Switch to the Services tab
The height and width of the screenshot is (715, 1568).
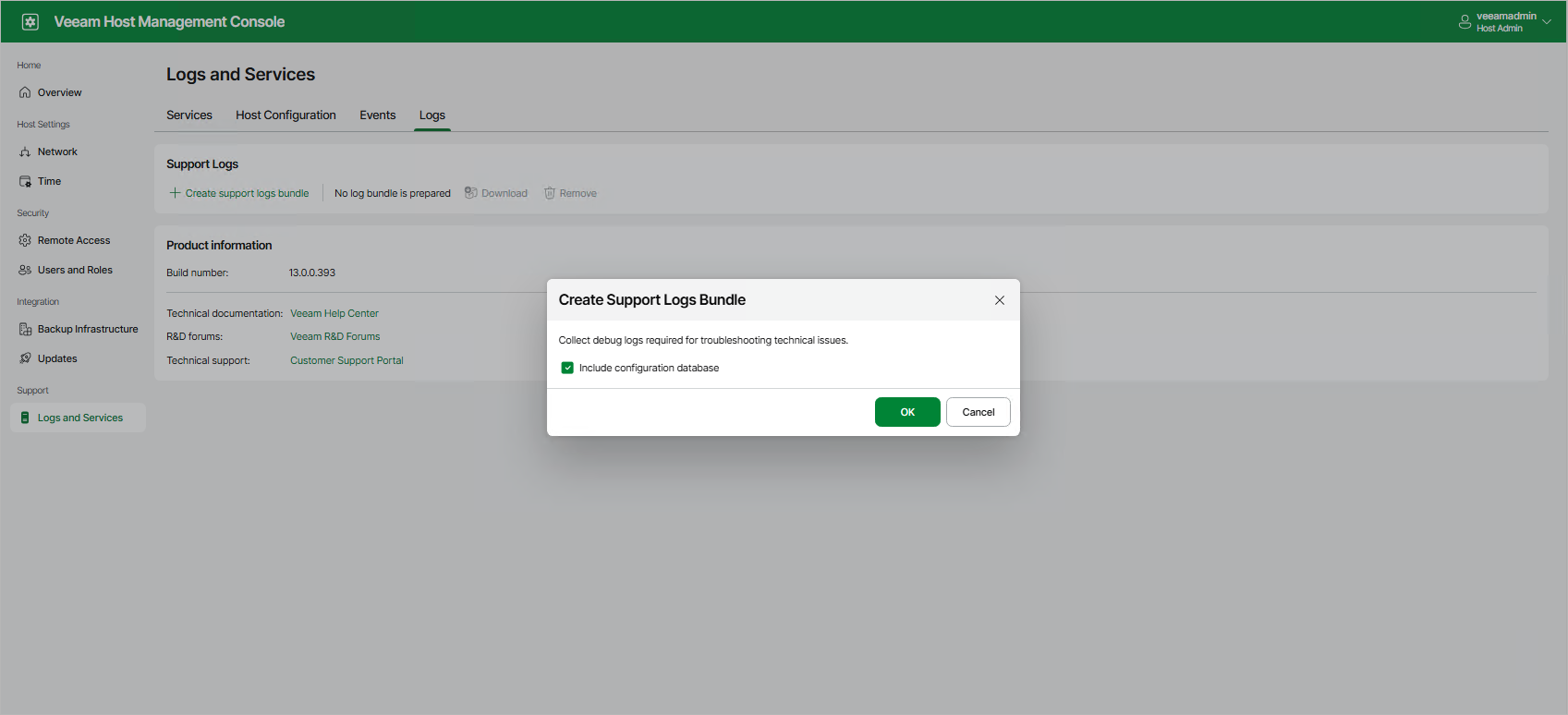(x=189, y=115)
